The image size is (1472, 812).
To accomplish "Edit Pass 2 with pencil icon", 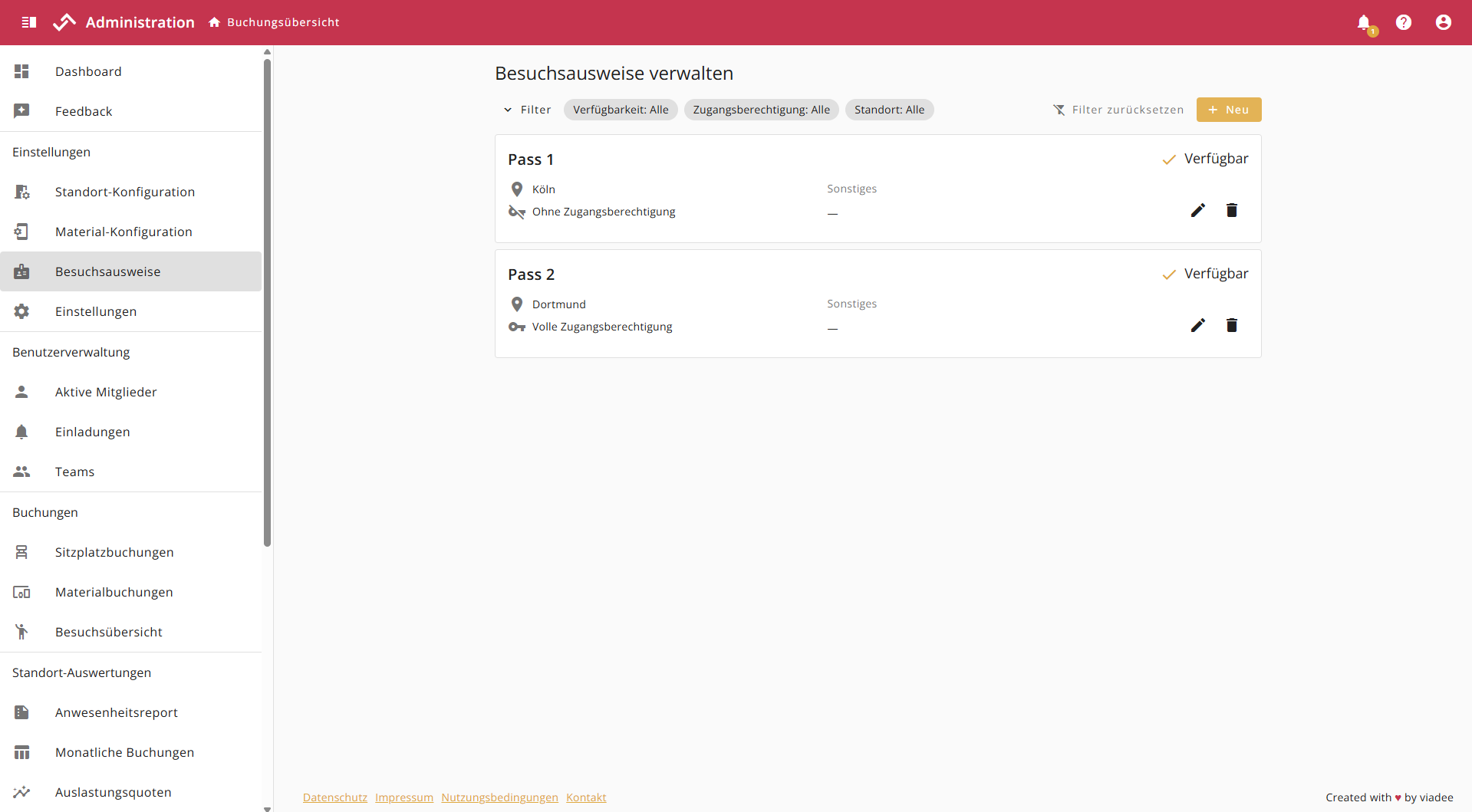I will 1197,325.
